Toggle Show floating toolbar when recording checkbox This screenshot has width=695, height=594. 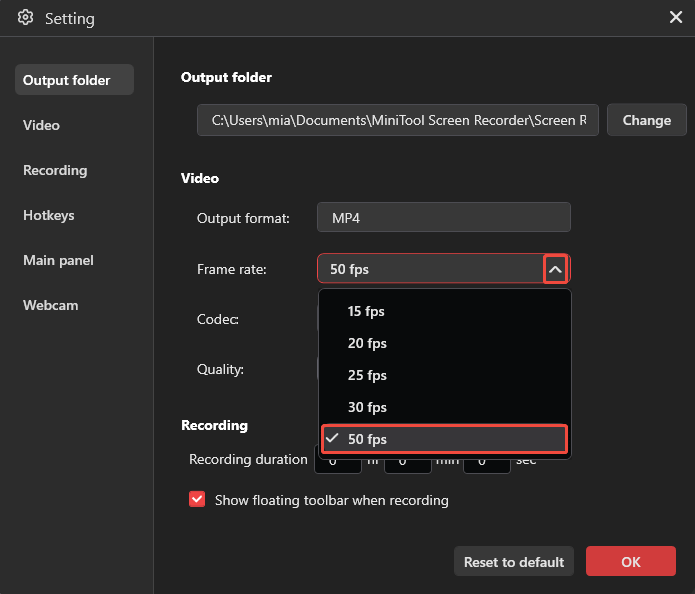[x=197, y=499]
